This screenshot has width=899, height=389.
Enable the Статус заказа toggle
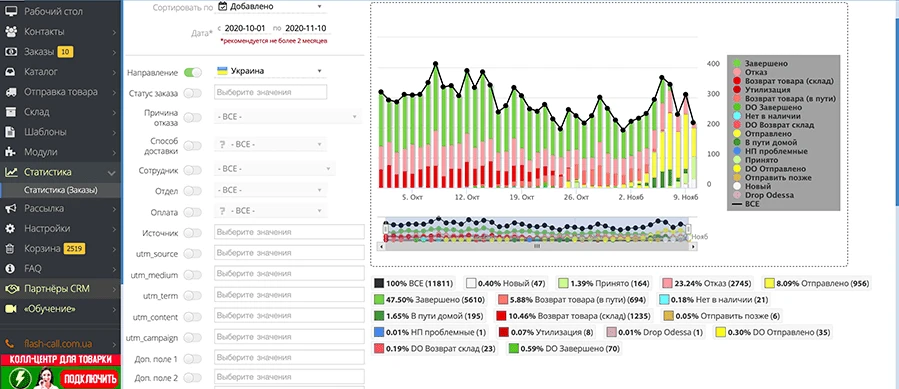(193, 93)
